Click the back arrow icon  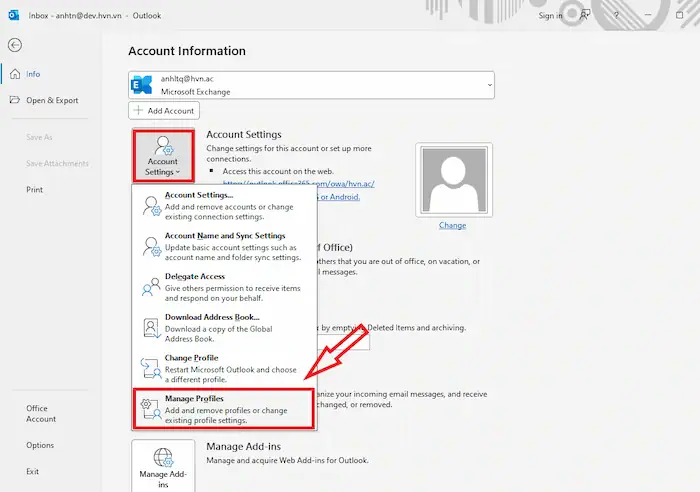[15, 45]
